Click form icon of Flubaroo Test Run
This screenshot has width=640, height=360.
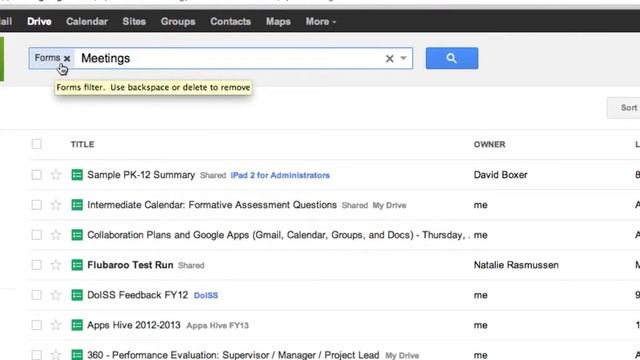pos(77,265)
